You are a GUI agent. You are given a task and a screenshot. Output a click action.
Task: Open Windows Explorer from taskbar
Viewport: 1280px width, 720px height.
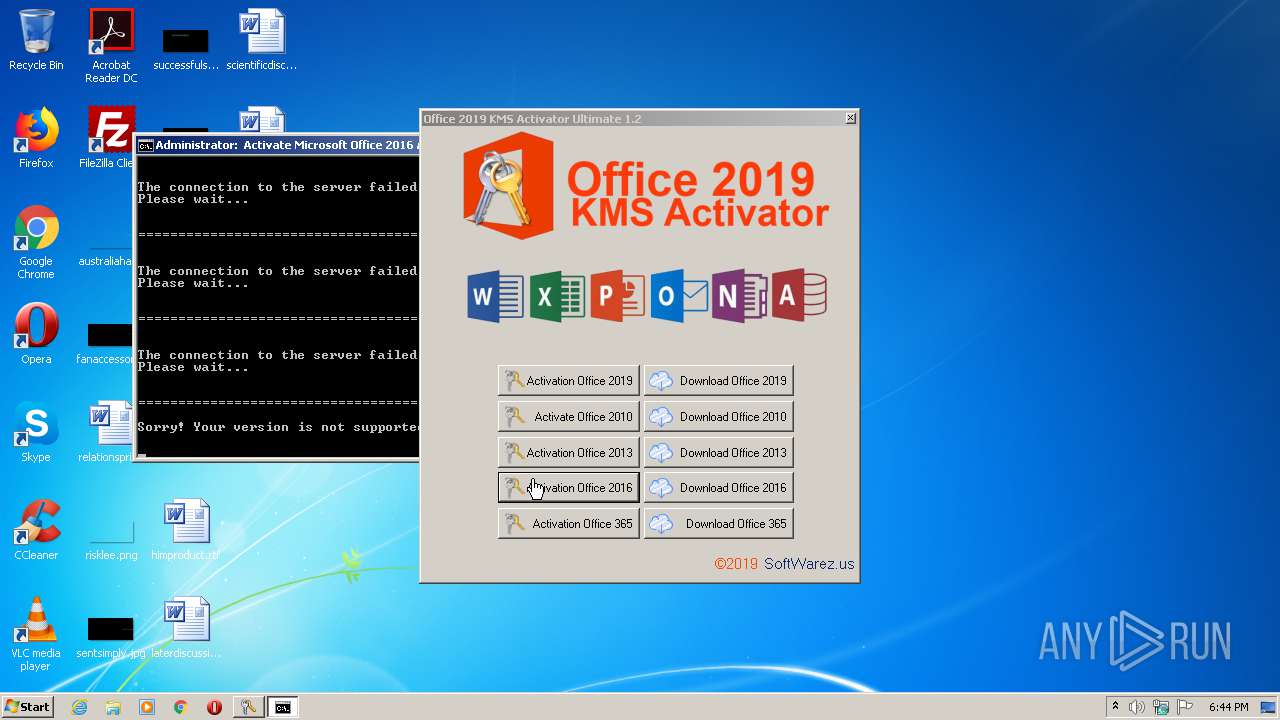pyautogui.click(x=113, y=707)
